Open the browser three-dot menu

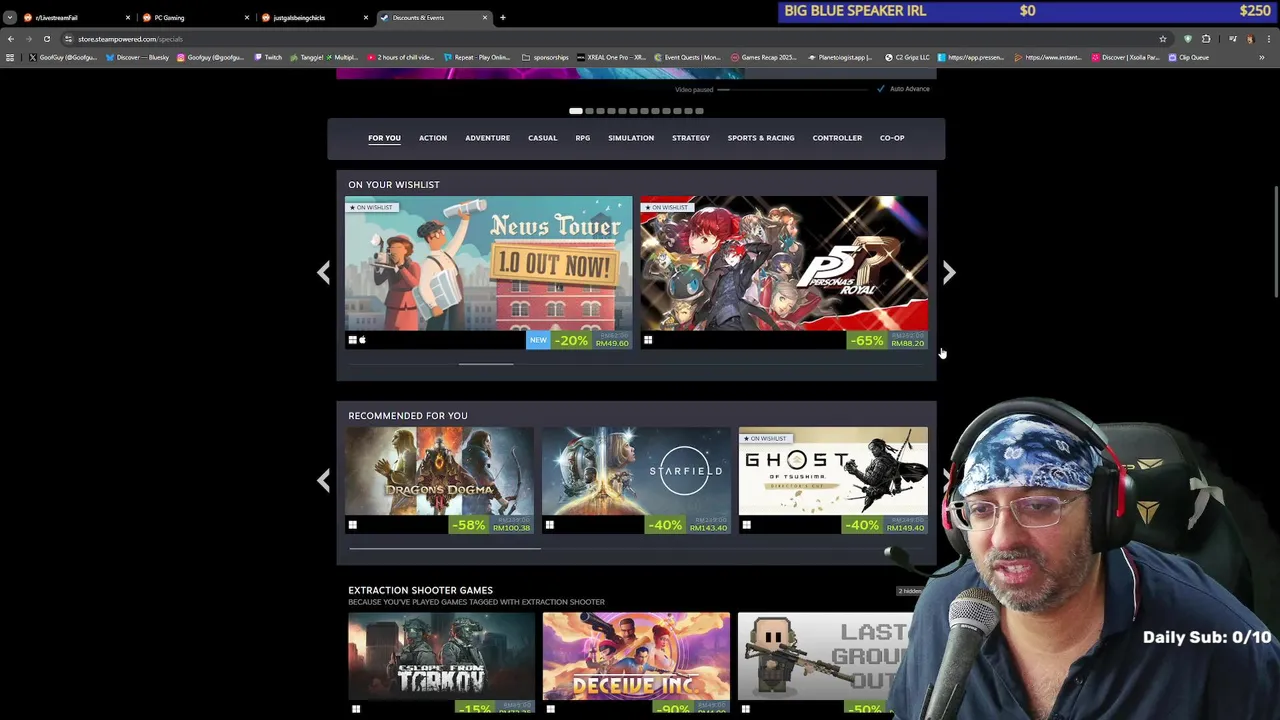1268,39
